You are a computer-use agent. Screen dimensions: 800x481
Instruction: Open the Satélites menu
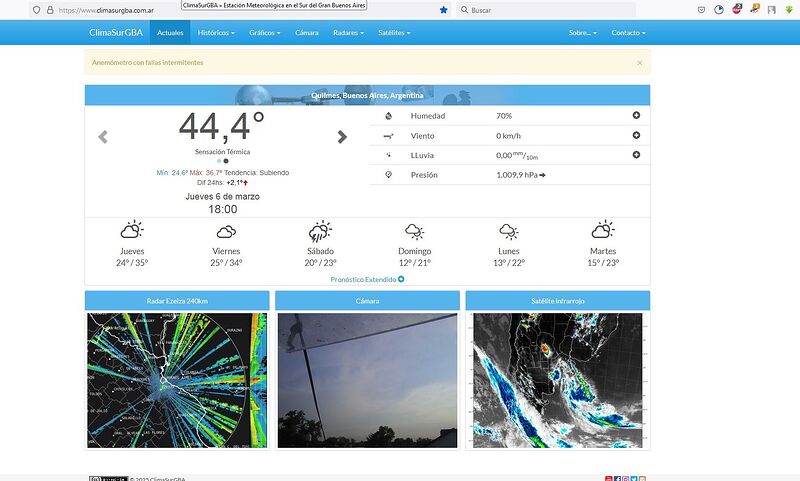point(394,32)
